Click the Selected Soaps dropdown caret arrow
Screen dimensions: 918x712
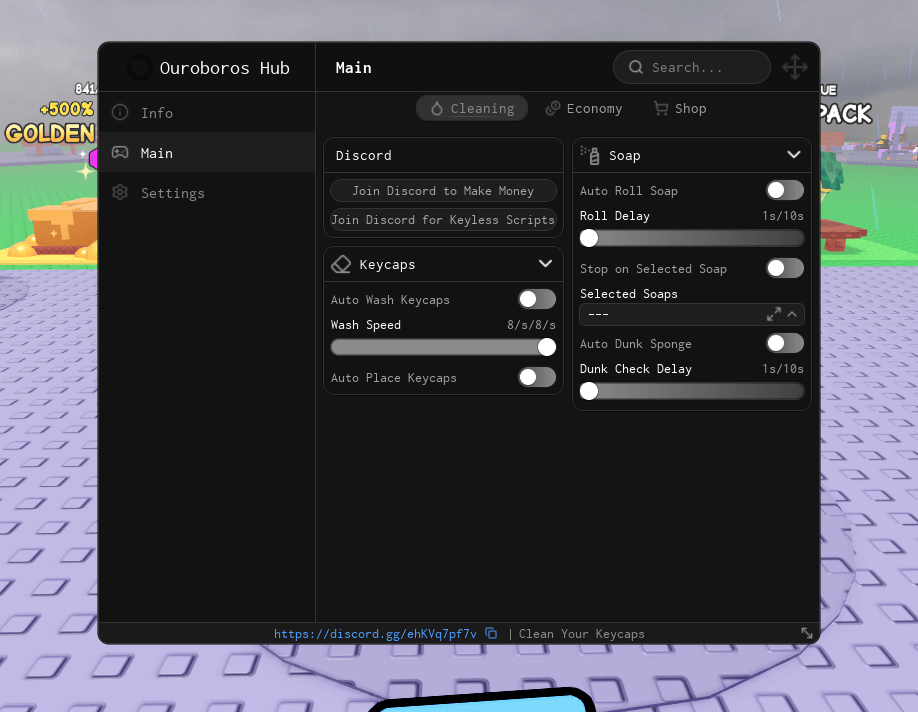792,314
